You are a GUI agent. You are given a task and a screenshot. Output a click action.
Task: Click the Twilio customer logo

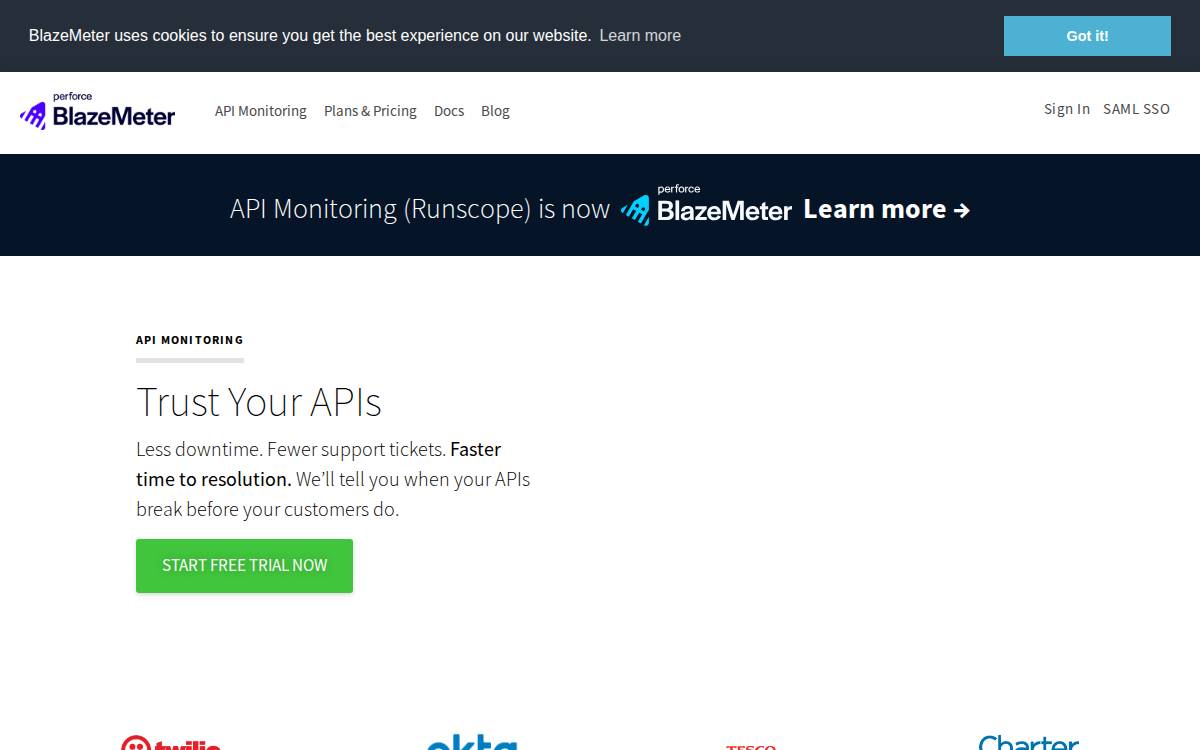click(170, 742)
